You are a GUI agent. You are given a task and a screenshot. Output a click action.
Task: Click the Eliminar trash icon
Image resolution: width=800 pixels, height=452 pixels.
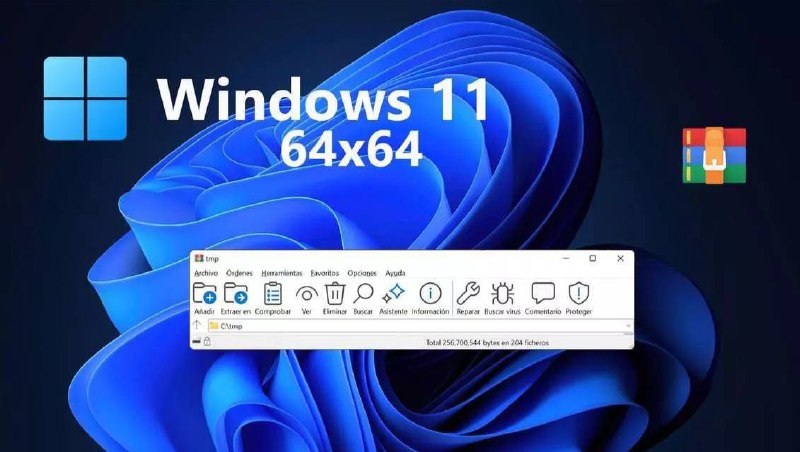[335, 294]
